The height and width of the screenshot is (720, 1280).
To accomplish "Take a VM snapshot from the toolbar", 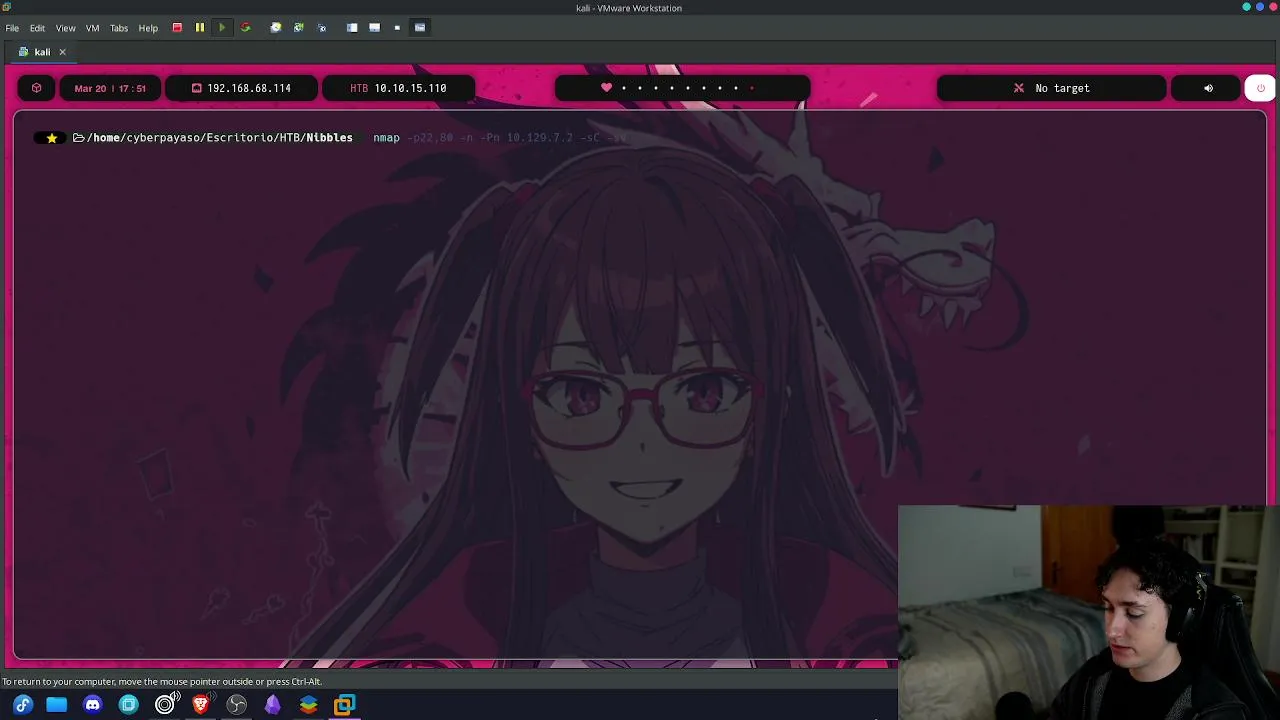I will (x=276, y=28).
